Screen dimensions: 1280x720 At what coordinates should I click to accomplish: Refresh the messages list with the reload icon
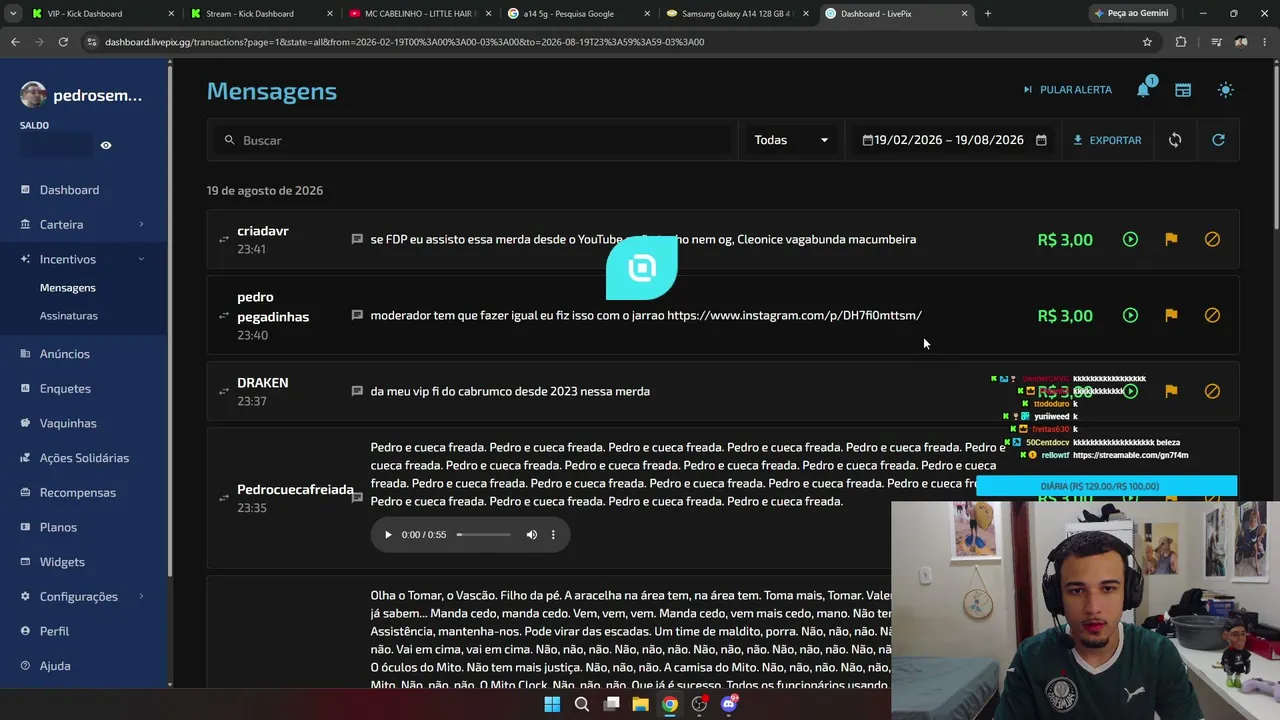coord(1218,140)
